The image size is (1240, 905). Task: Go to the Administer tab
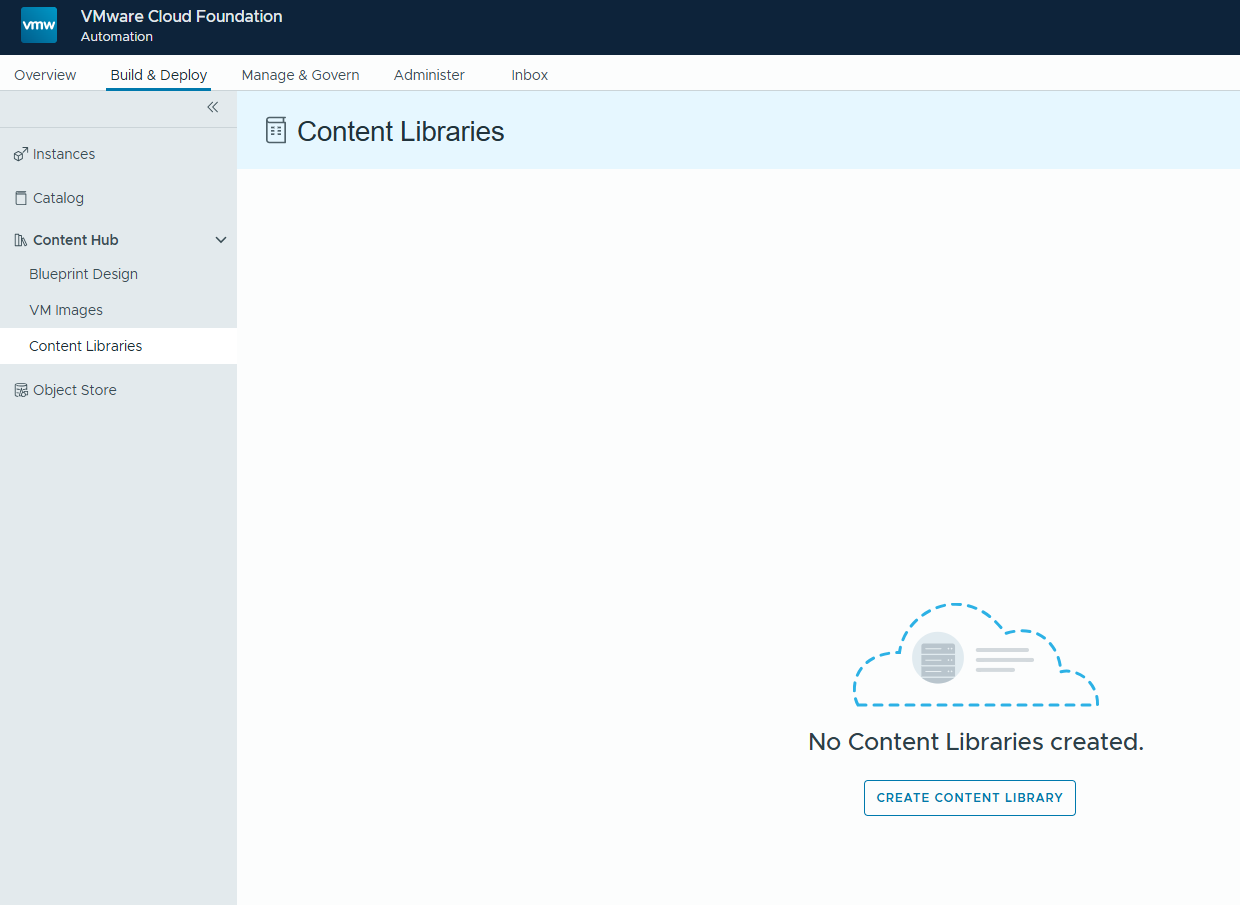[429, 75]
